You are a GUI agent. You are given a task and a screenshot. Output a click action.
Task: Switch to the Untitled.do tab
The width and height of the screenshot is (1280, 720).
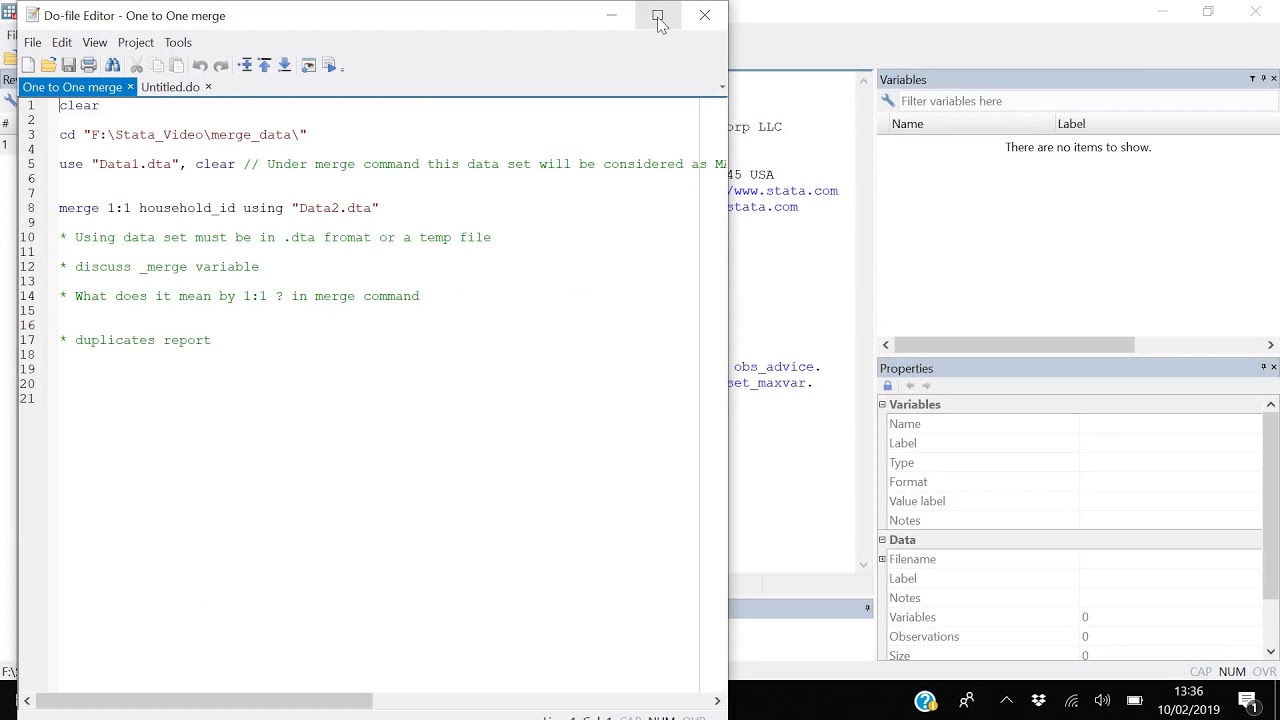[170, 87]
